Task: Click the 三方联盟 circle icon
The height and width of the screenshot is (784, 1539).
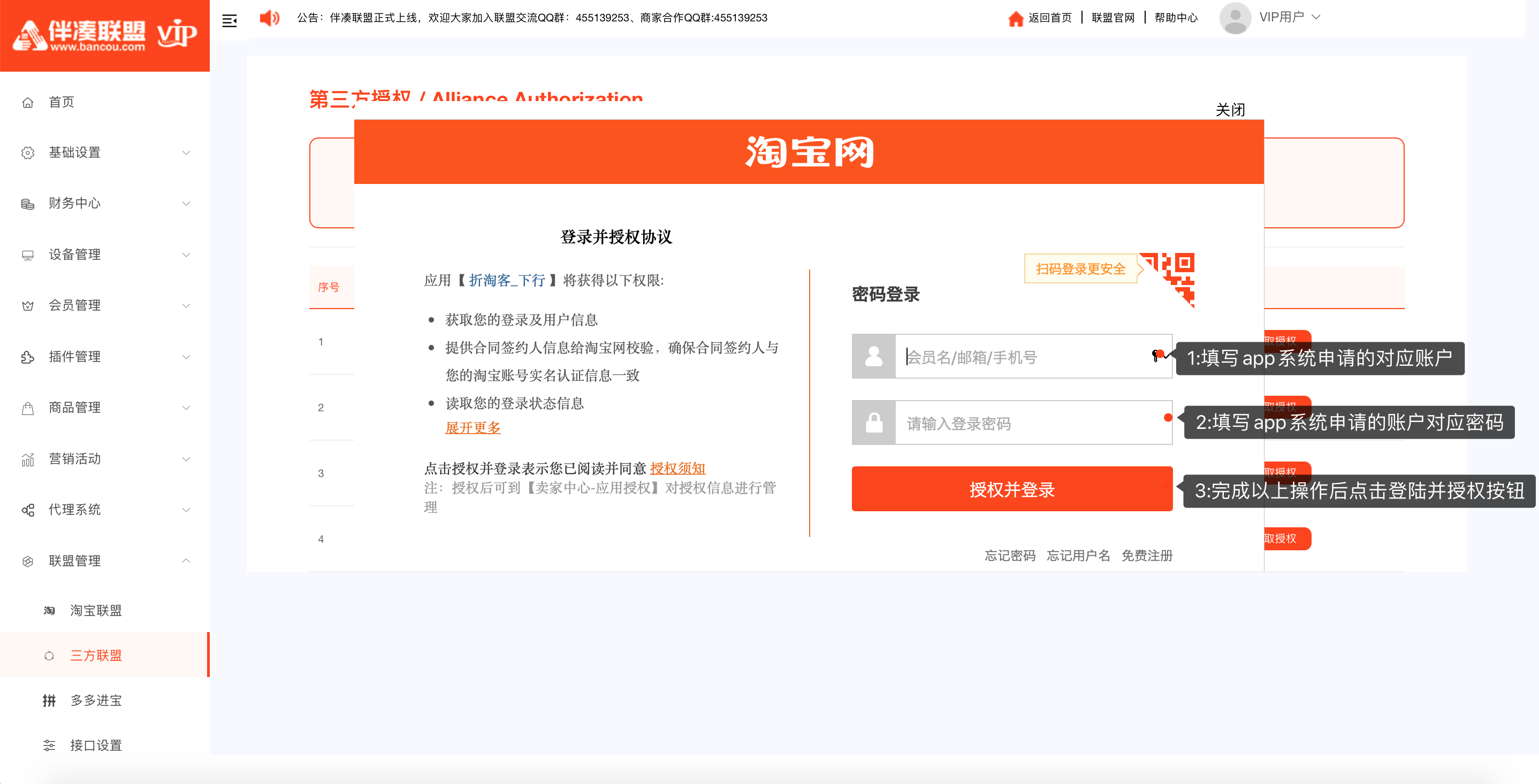Action: tap(49, 656)
